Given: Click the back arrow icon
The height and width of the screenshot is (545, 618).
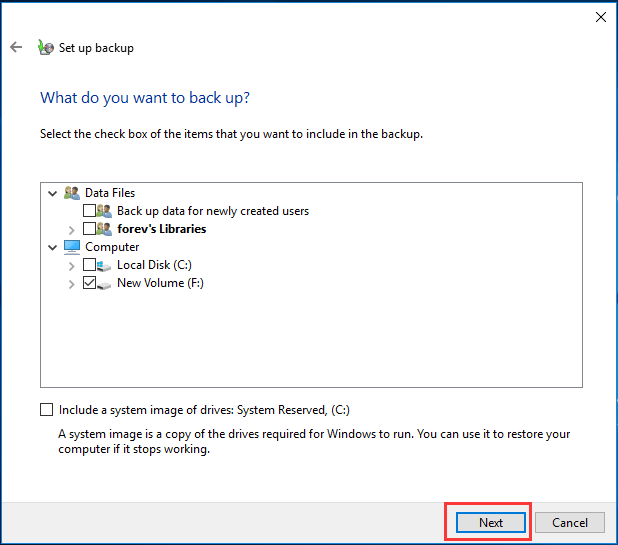Looking at the screenshot, I should coord(16,47).
